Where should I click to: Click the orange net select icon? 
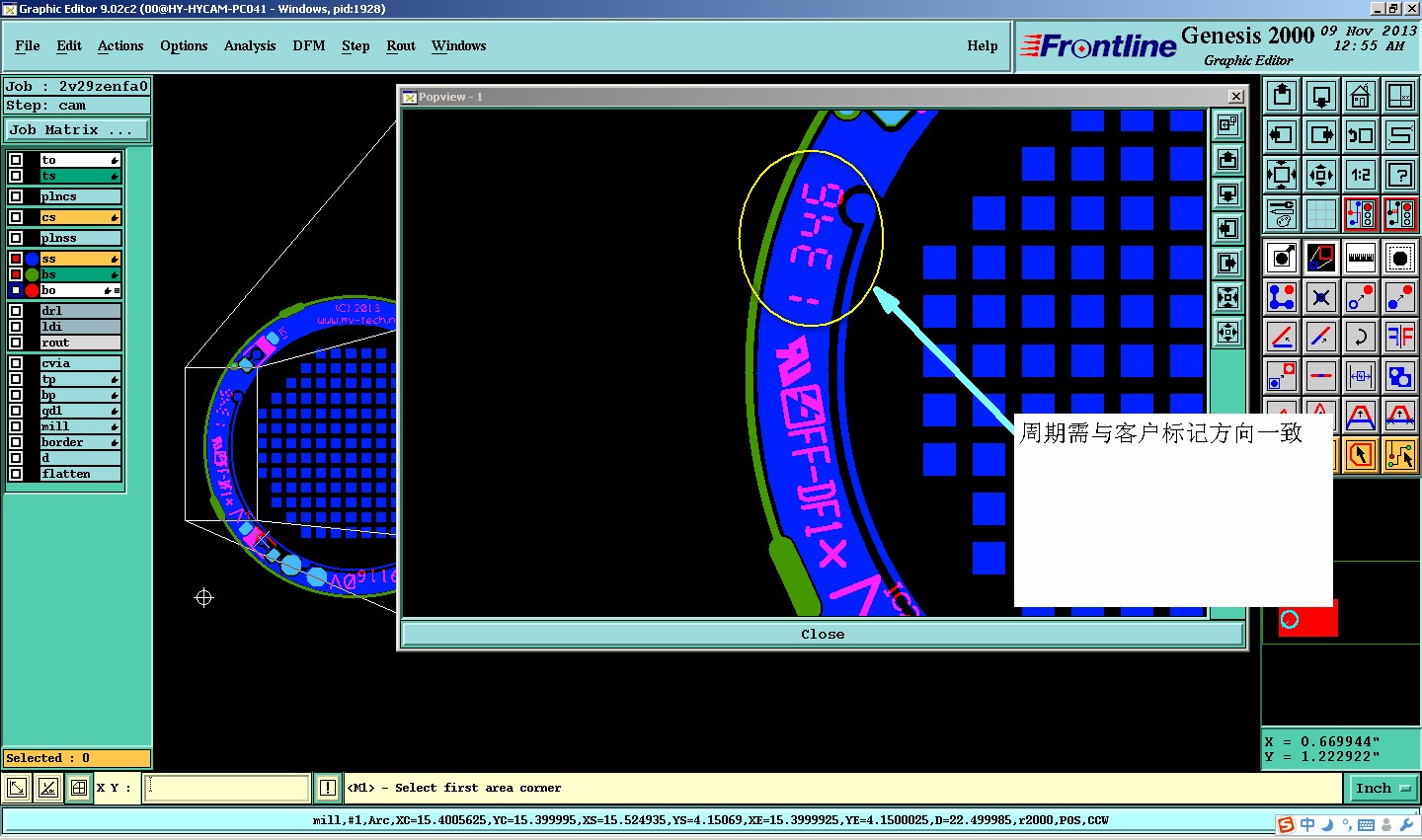1400,455
